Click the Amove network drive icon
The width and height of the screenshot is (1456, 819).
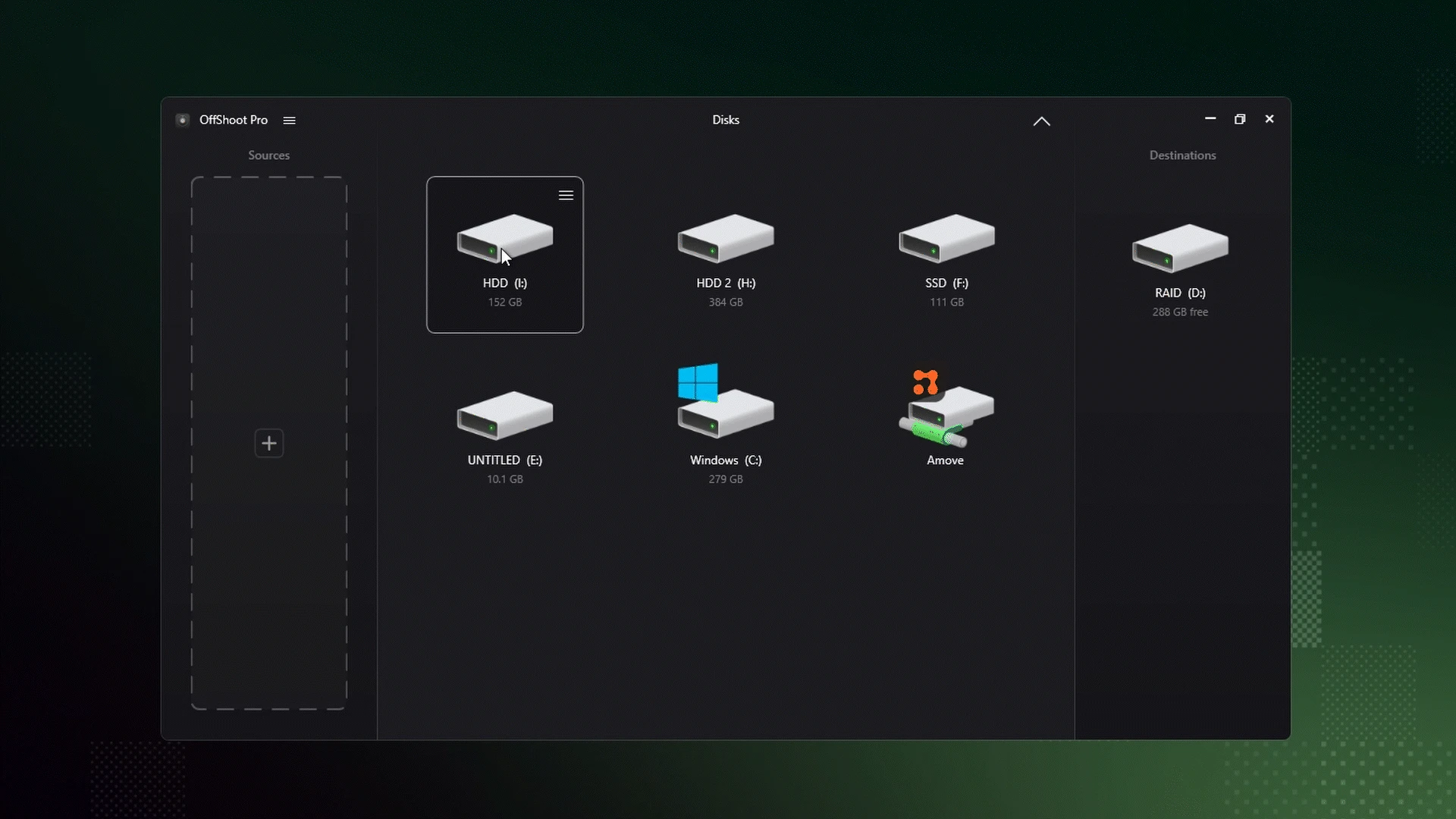click(946, 409)
